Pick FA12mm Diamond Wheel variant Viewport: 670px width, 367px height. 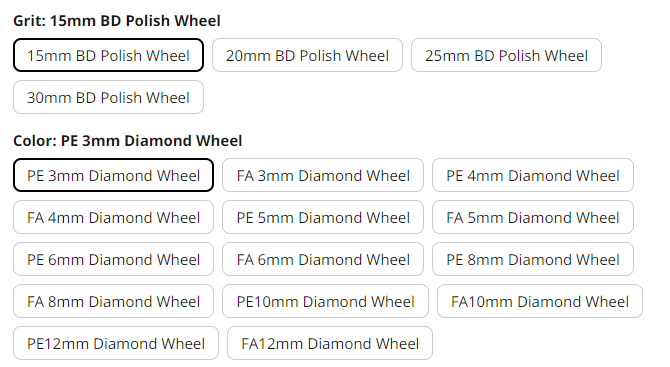coord(330,343)
